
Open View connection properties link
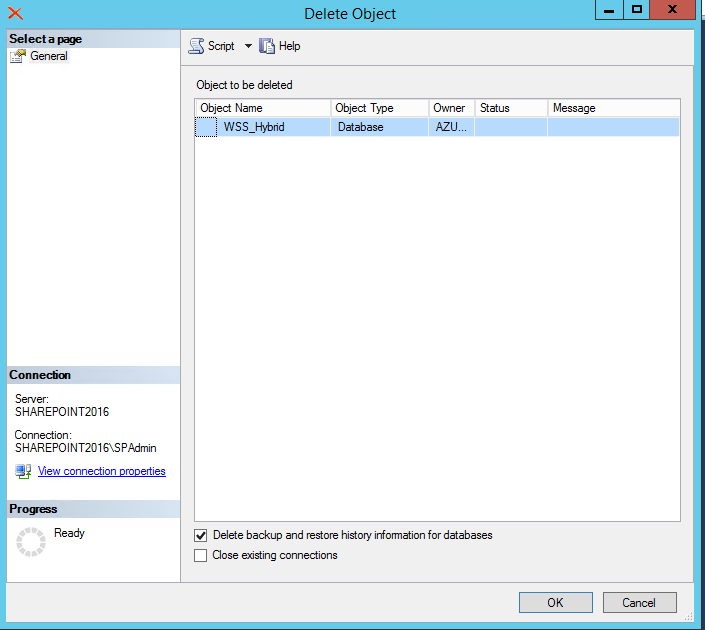(x=102, y=471)
